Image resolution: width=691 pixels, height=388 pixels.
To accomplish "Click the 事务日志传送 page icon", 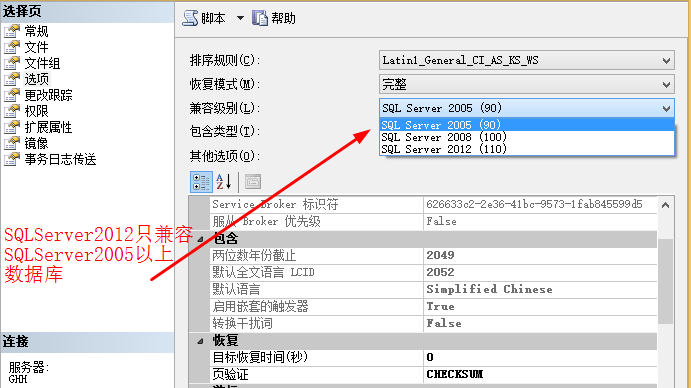I will (12, 159).
